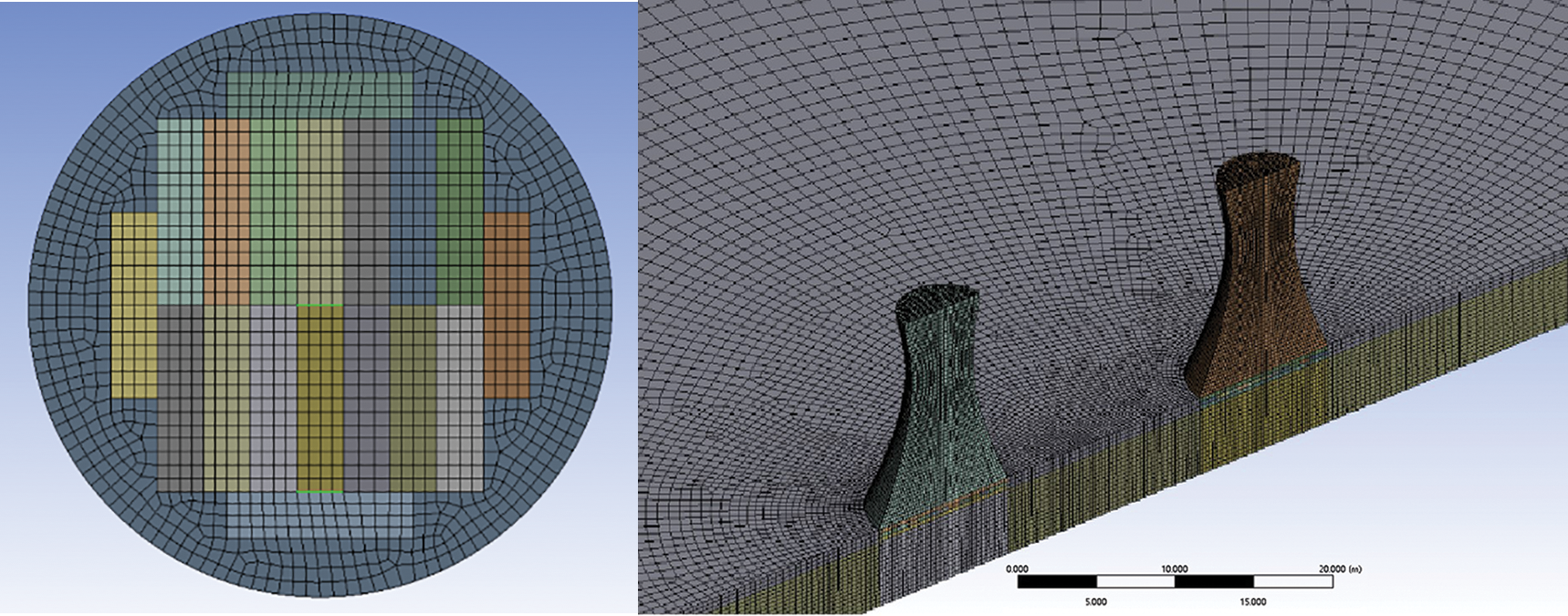Select the light blue block at the circle's bottom
This screenshot has width=1568, height=616.
320,516
